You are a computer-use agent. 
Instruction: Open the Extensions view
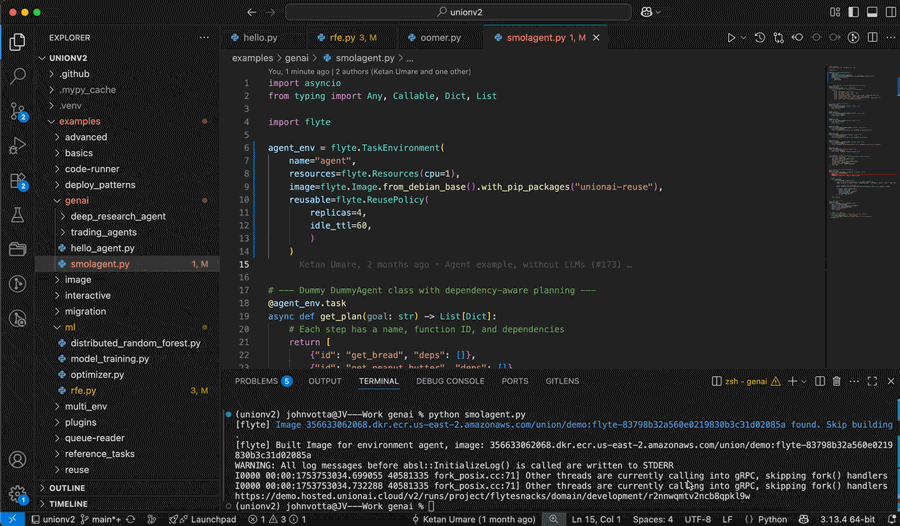pos(17,181)
